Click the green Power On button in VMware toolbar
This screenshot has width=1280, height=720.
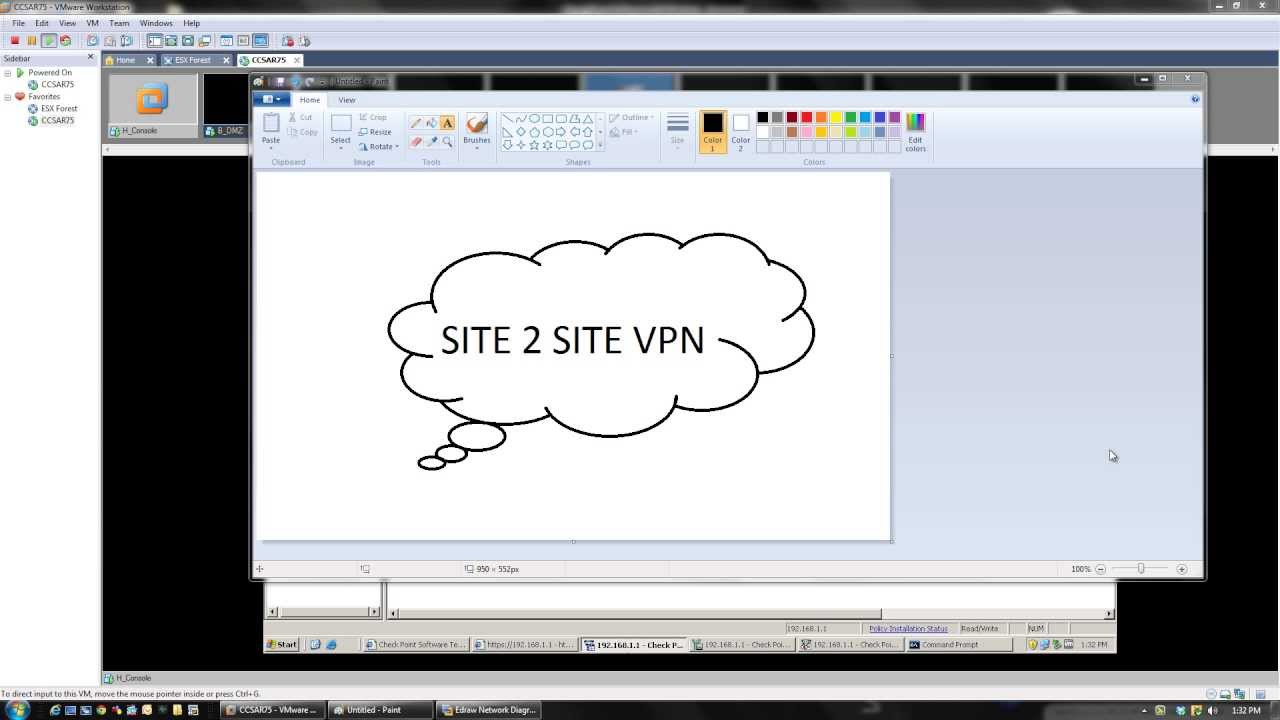pyautogui.click(x=49, y=41)
